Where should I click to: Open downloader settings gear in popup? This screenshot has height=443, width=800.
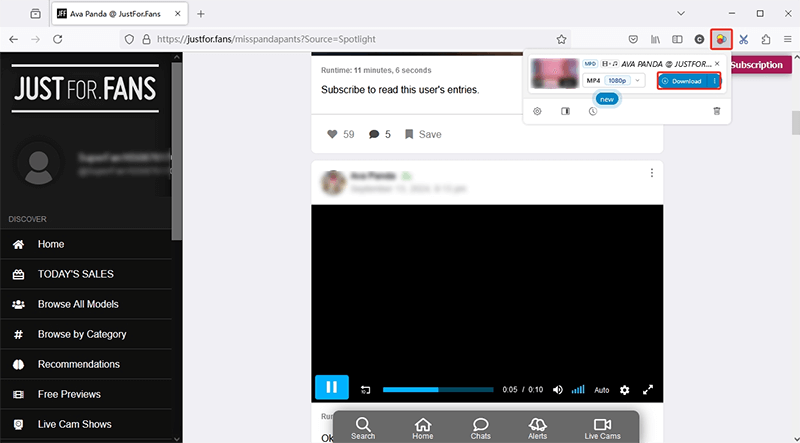click(537, 111)
